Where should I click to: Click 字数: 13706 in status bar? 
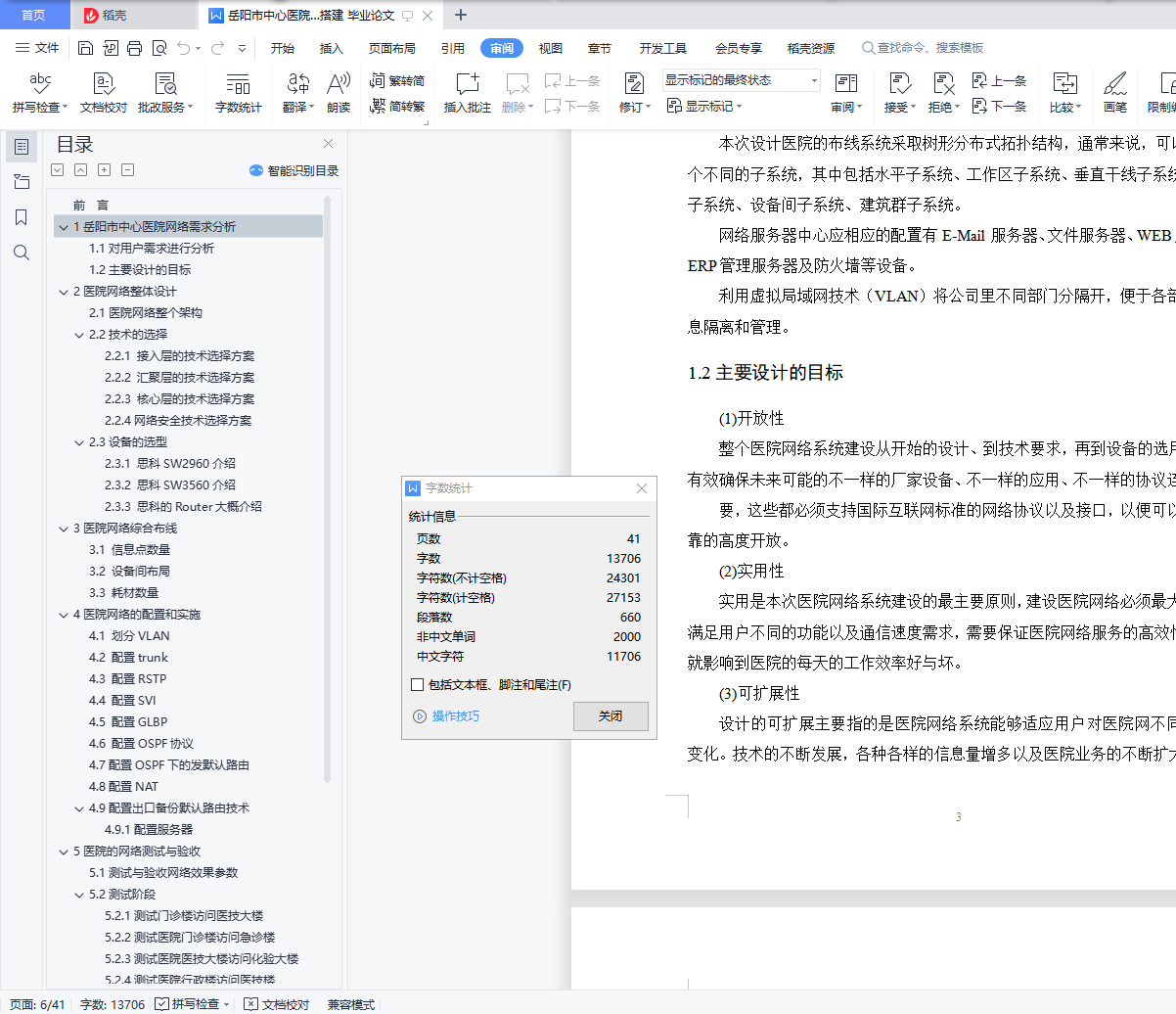113,1004
